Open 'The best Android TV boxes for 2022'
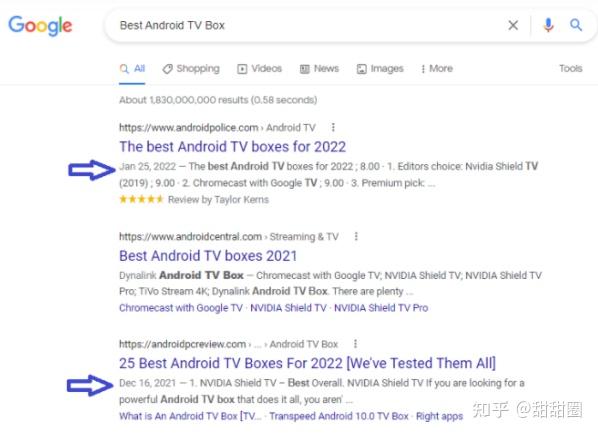Screen dimensions: 598x434 tap(233, 147)
